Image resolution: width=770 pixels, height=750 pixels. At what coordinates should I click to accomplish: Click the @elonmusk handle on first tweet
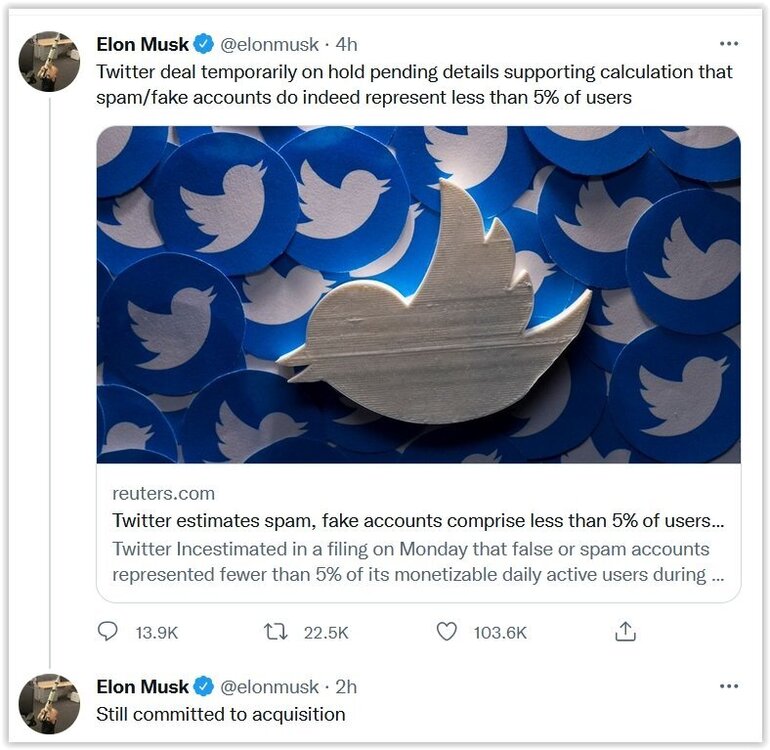pos(269,44)
